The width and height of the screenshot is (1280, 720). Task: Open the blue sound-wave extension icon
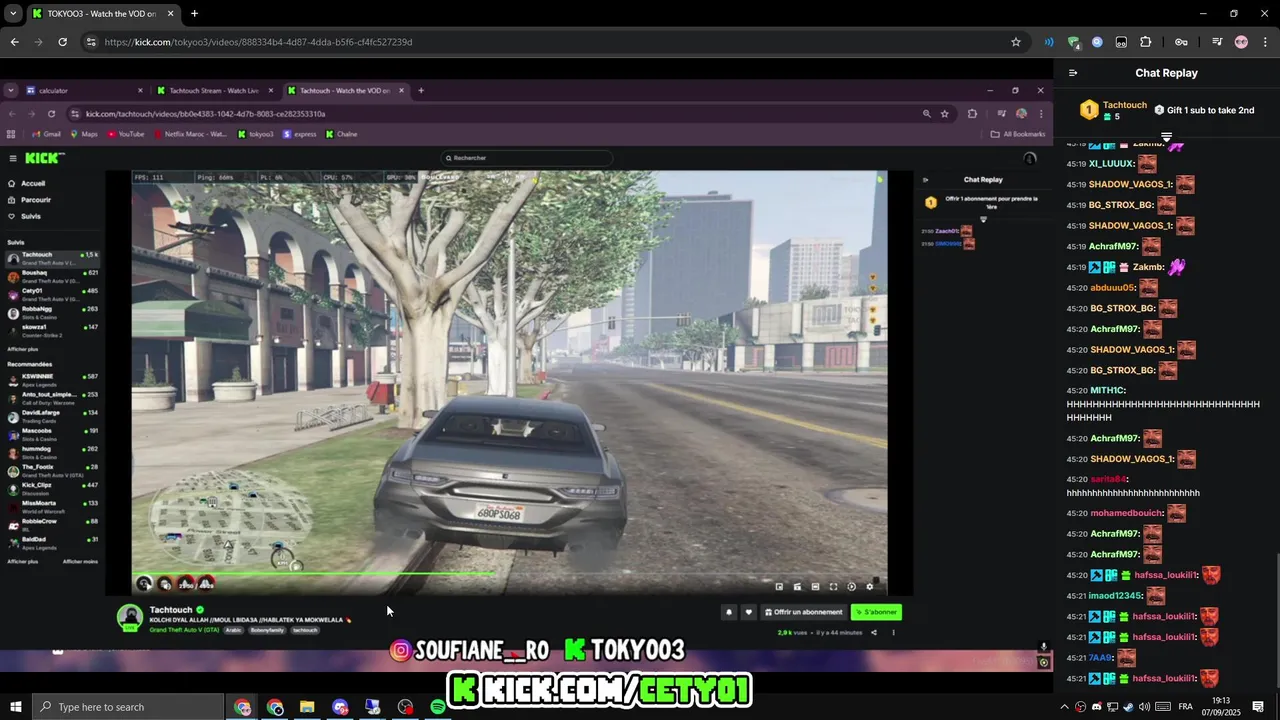pyautogui.click(x=1049, y=42)
